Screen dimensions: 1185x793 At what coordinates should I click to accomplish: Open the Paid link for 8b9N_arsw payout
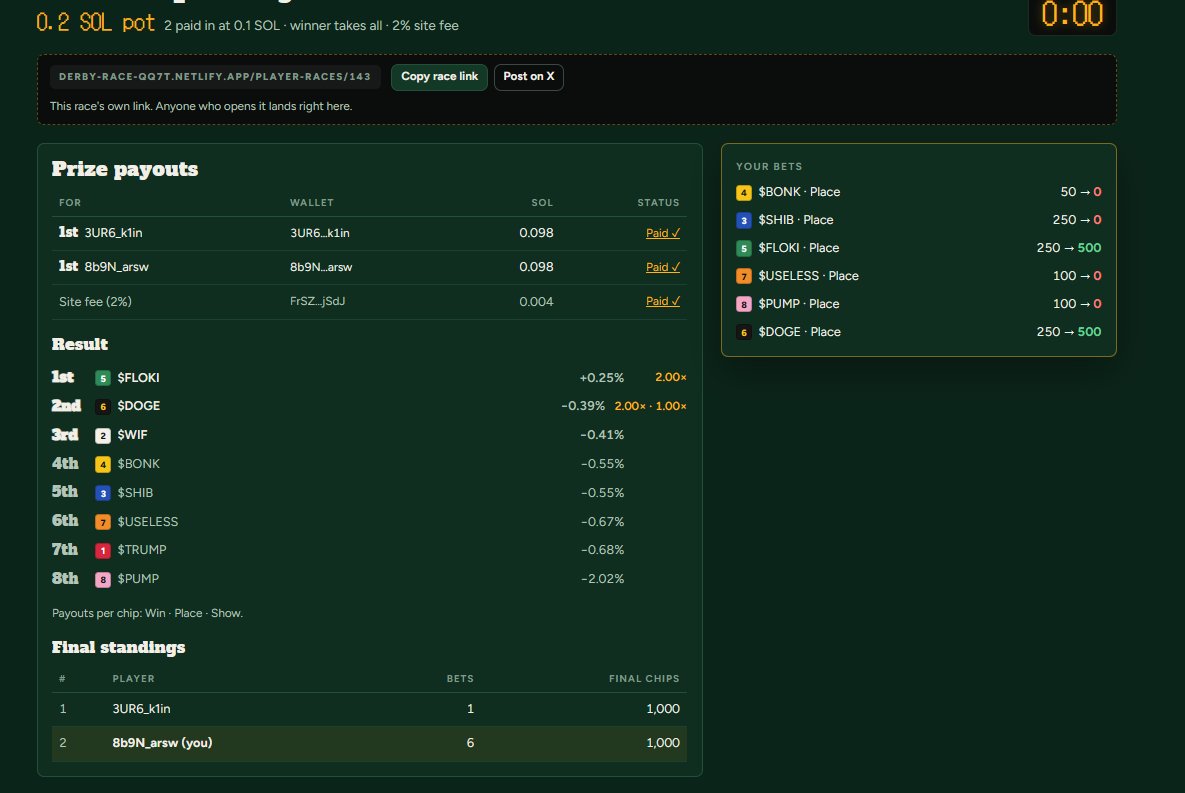tap(662, 267)
